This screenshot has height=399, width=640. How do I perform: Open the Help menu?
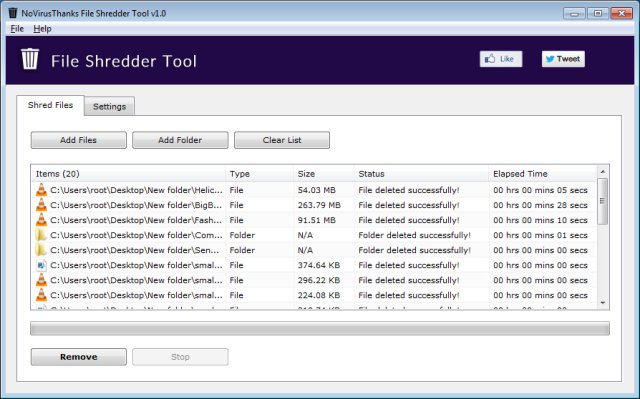(x=42, y=29)
